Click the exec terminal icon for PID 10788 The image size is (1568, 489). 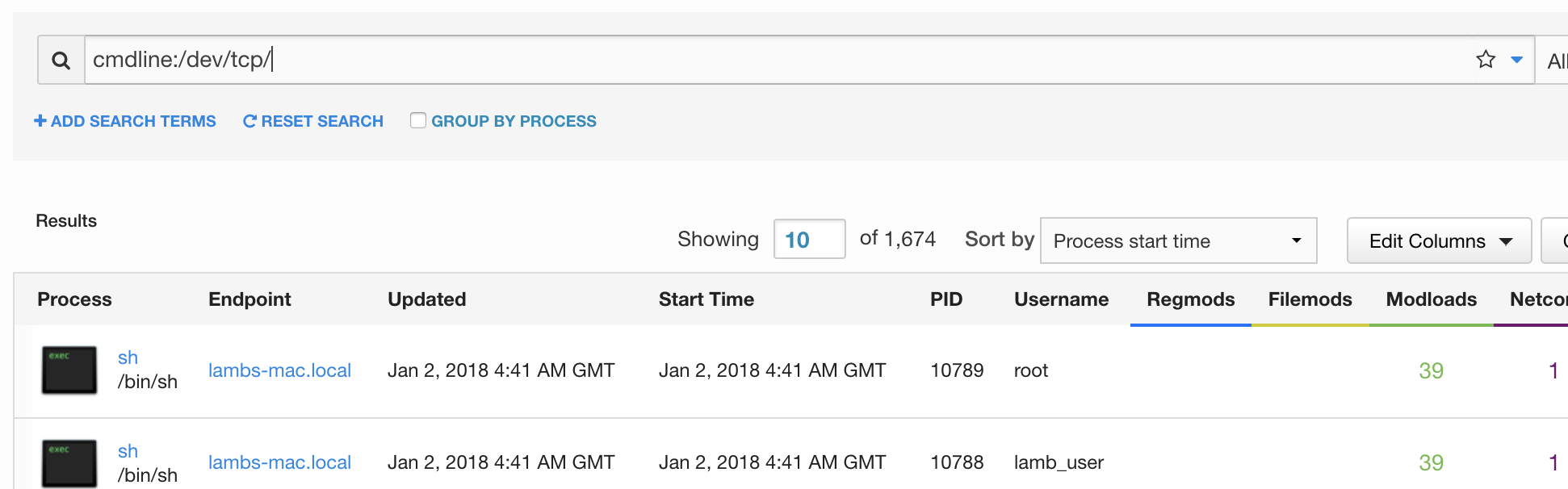(69, 463)
